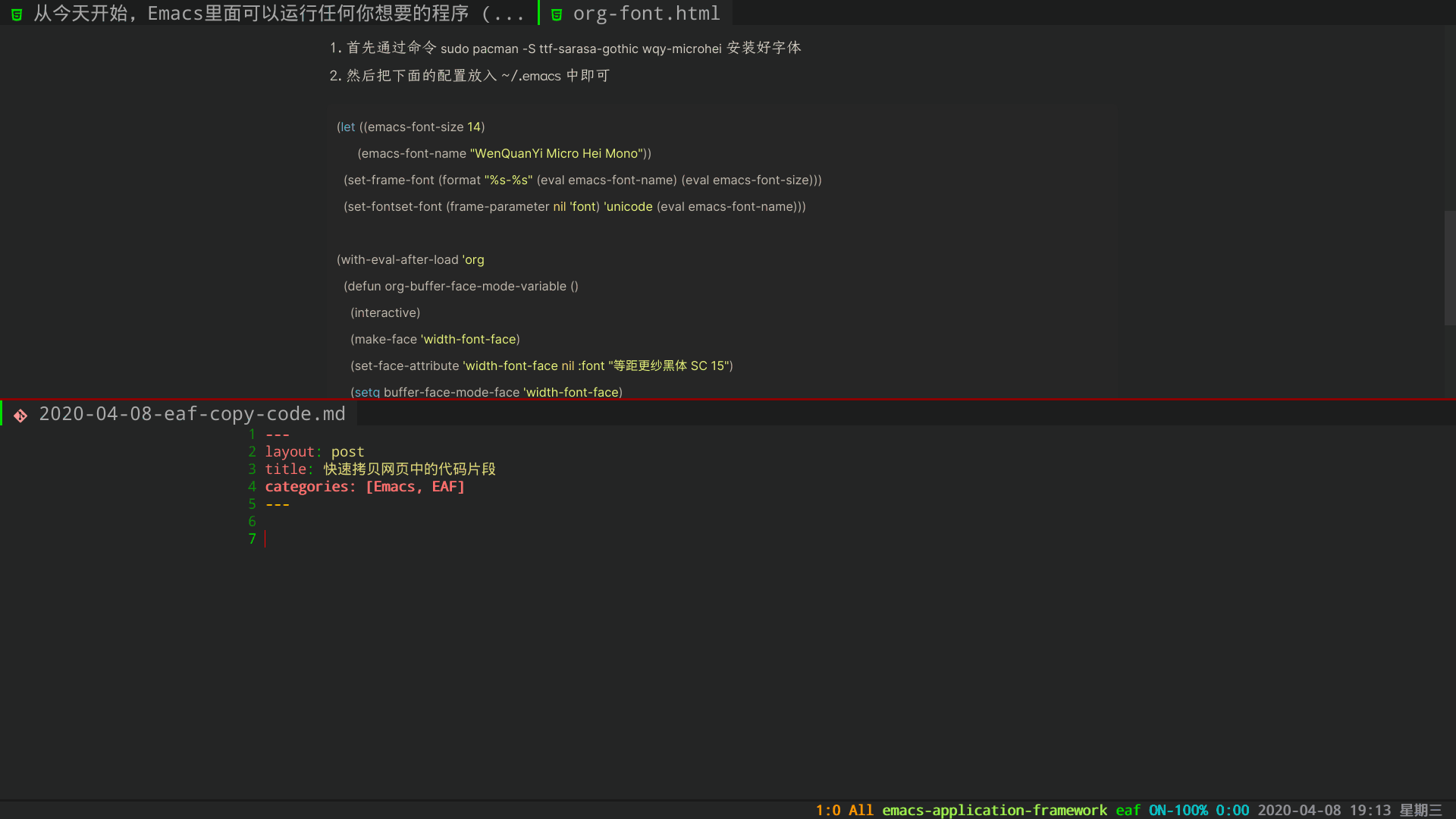Click the All buffer position indicator
The height and width of the screenshot is (819, 1456).
[x=860, y=810]
